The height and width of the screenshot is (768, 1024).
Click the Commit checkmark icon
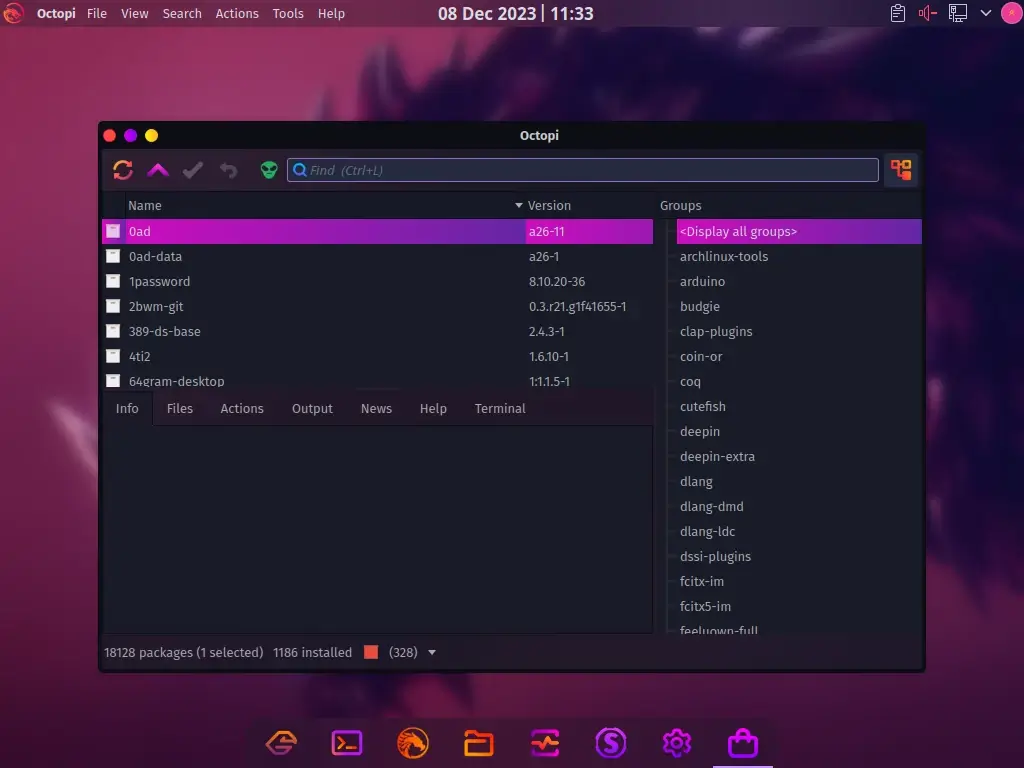pos(193,170)
